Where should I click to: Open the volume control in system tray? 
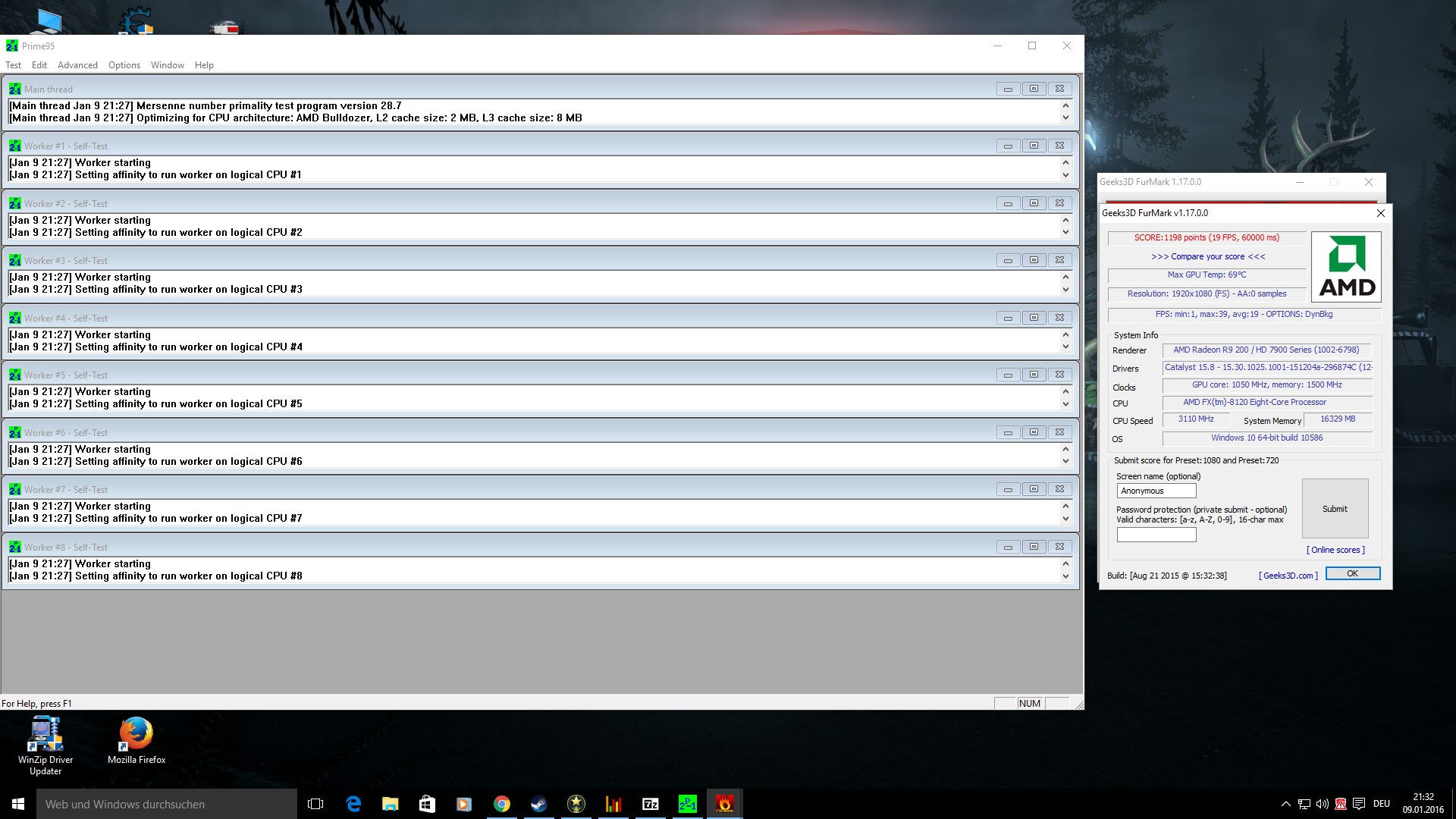pos(1323,804)
